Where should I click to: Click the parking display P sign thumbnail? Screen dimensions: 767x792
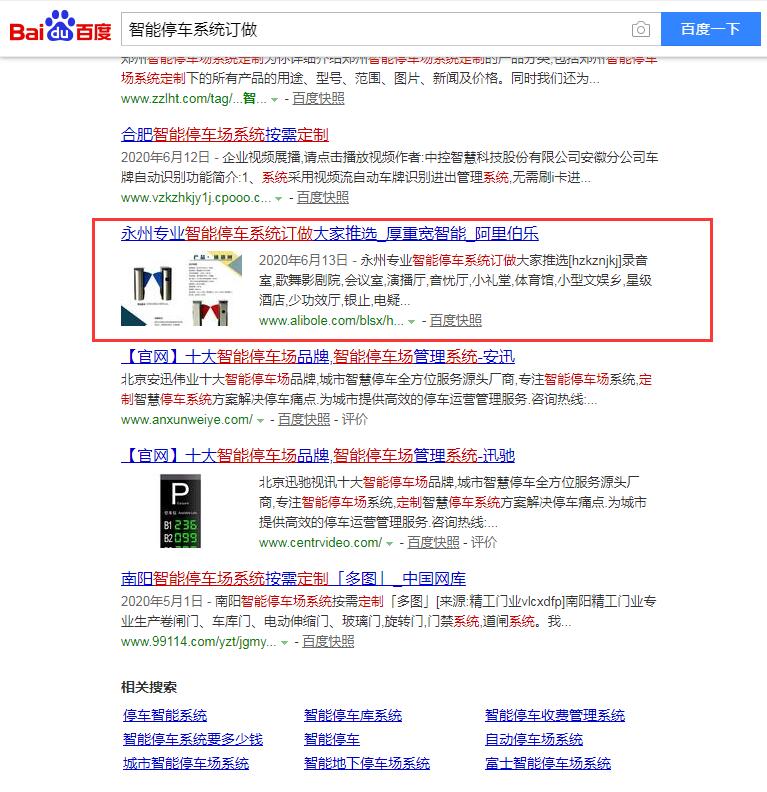180,511
